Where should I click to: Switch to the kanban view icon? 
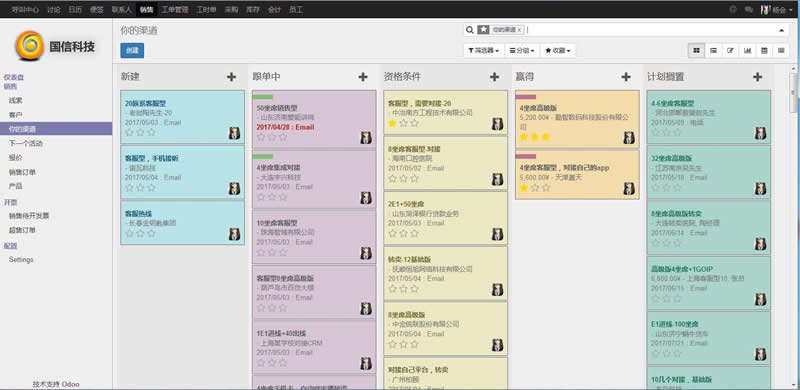coord(696,51)
